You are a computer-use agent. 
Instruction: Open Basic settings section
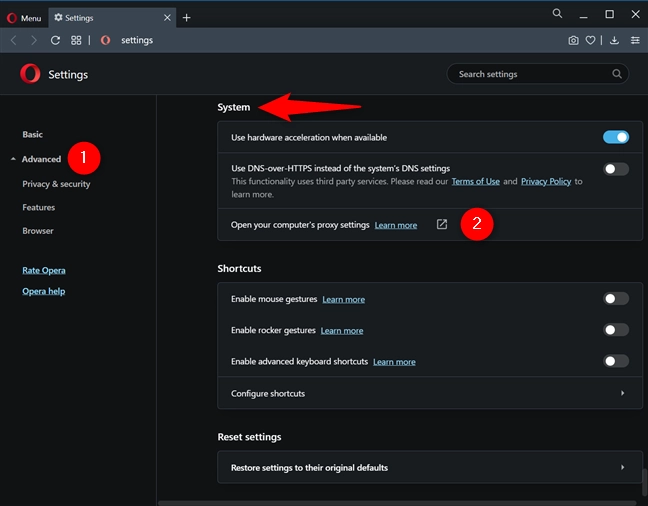click(x=33, y=134)
